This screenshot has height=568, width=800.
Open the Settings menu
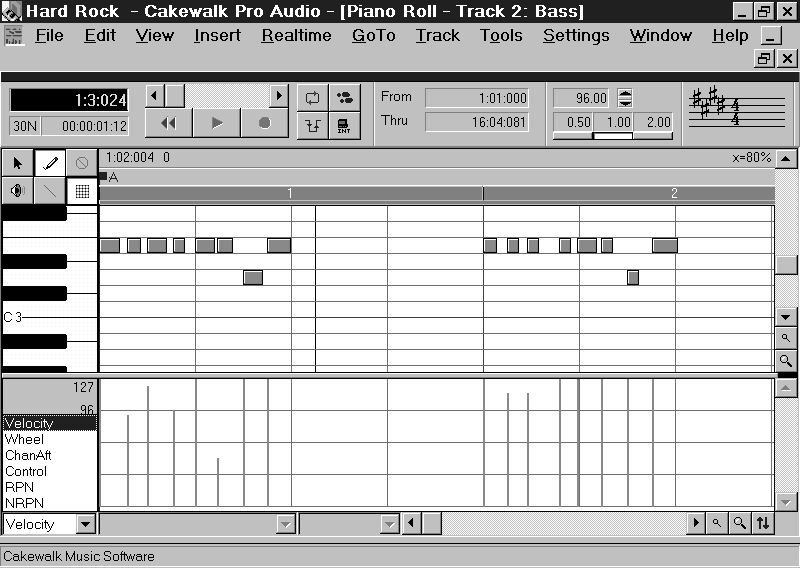click(576, 36)
